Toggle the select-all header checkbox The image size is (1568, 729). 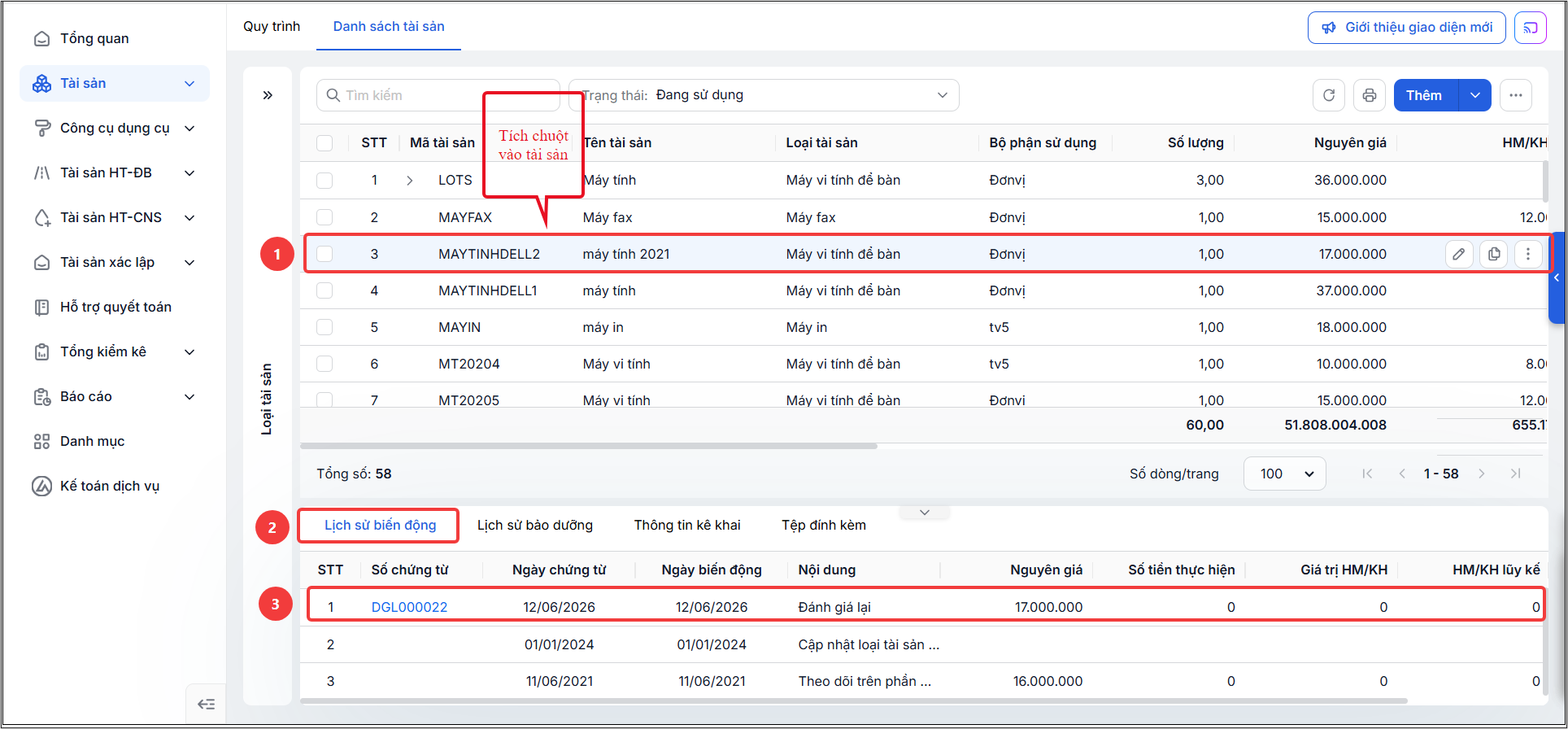(324, 143)
